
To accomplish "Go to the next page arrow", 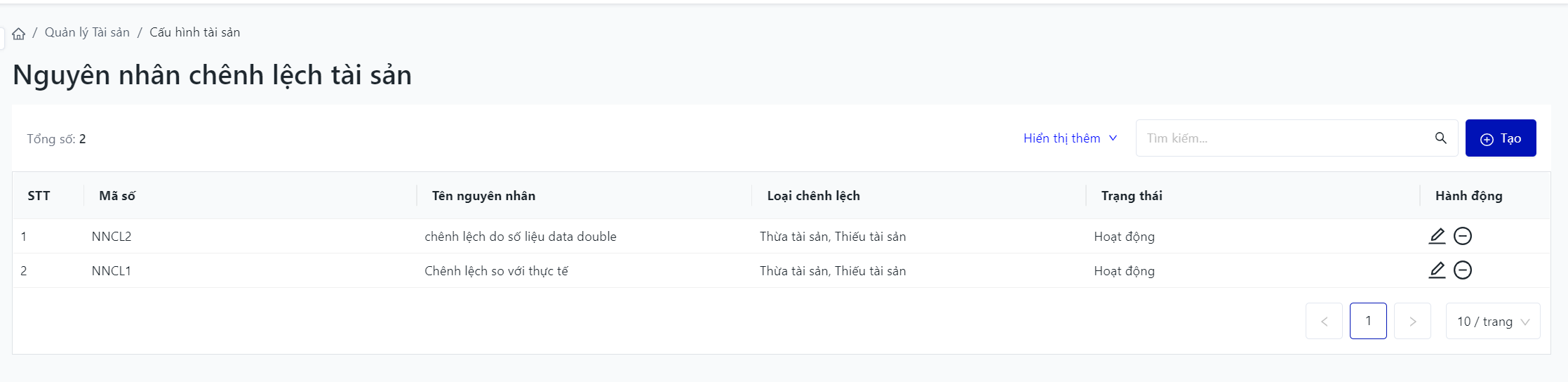I will tap(1412, 322).
